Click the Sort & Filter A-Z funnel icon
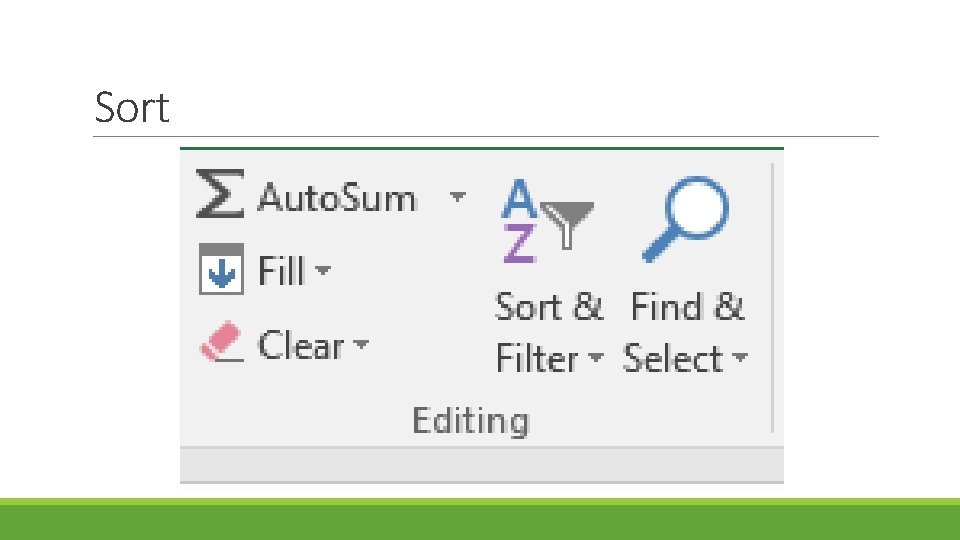 [547, 220]
